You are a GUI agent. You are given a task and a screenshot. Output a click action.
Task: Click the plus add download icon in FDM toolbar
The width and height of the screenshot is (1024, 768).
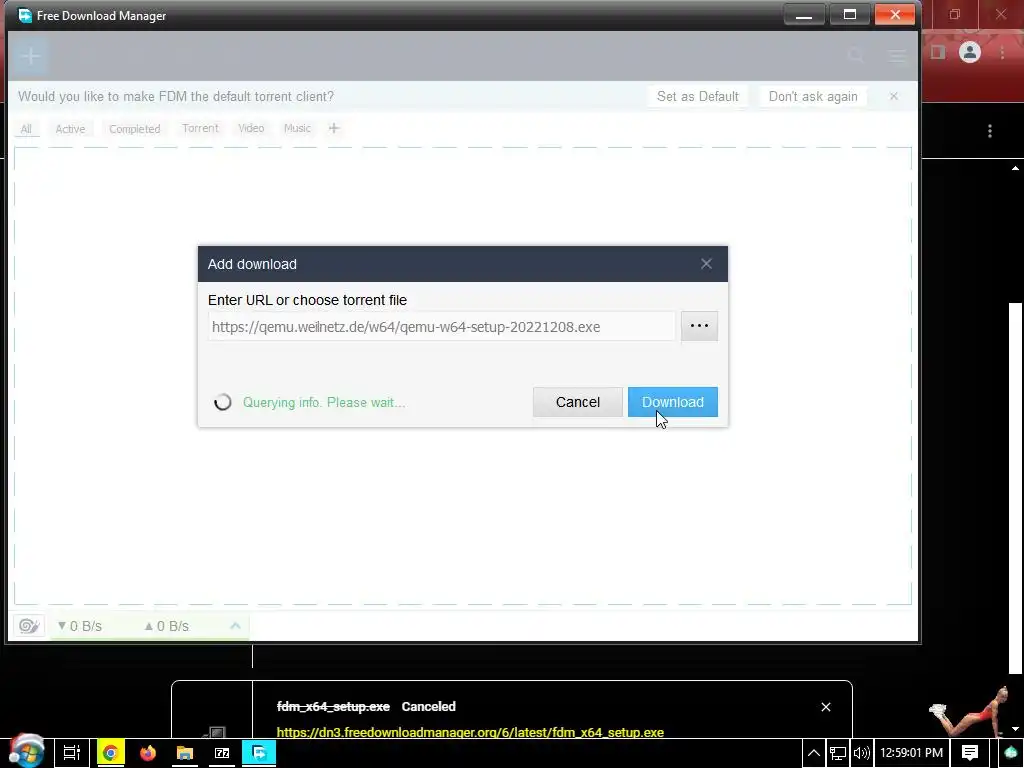[30, 56]
